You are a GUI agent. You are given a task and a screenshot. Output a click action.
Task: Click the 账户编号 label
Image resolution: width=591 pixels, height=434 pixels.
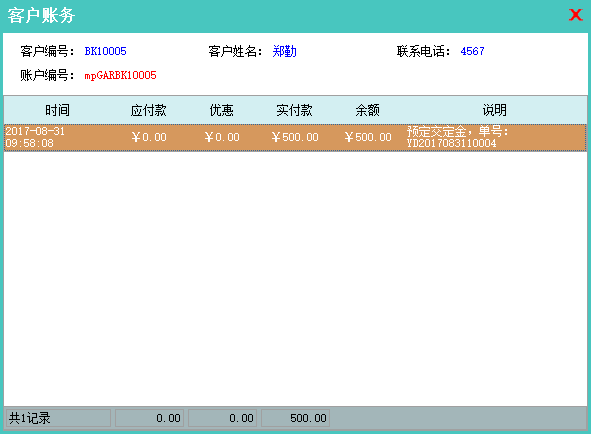coord(47,75)
